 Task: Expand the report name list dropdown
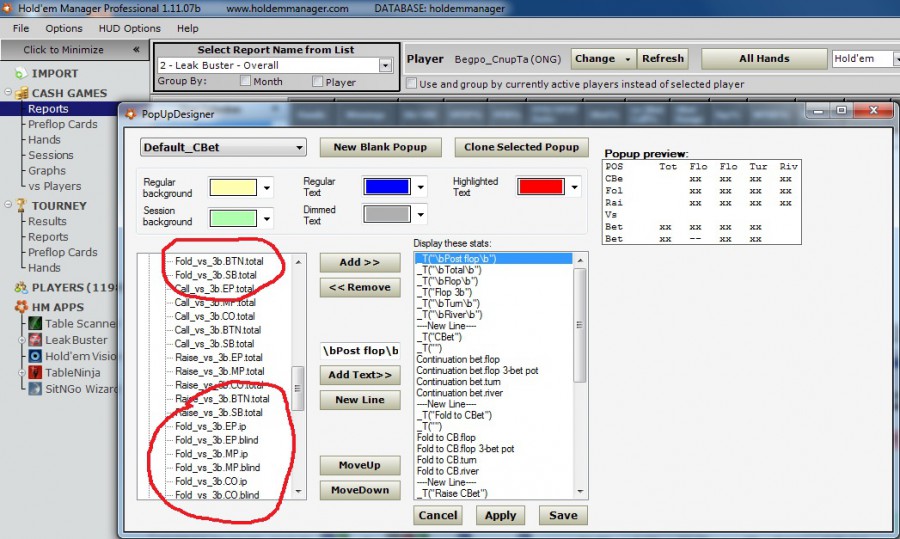pyautogui.click(x=385, y=66)
